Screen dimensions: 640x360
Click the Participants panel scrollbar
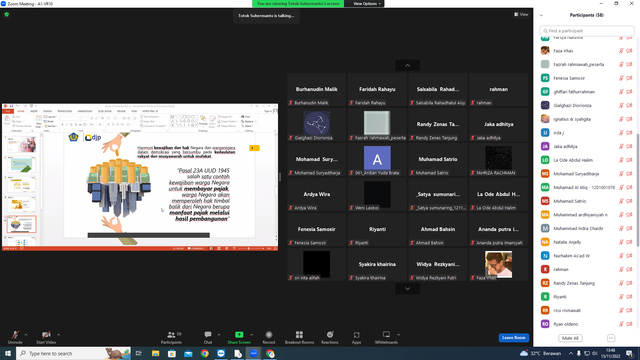pos(637,190)
